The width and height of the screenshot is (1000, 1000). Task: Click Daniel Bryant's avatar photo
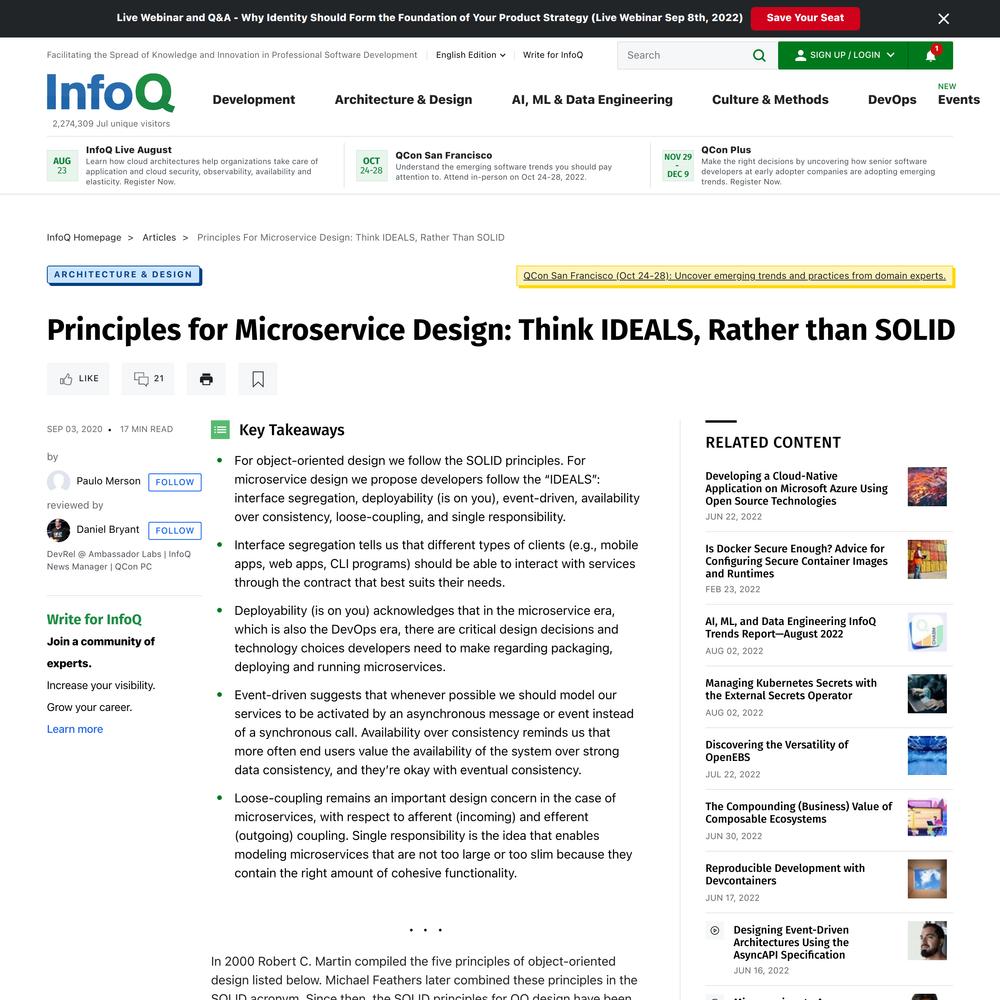[59, 530]
